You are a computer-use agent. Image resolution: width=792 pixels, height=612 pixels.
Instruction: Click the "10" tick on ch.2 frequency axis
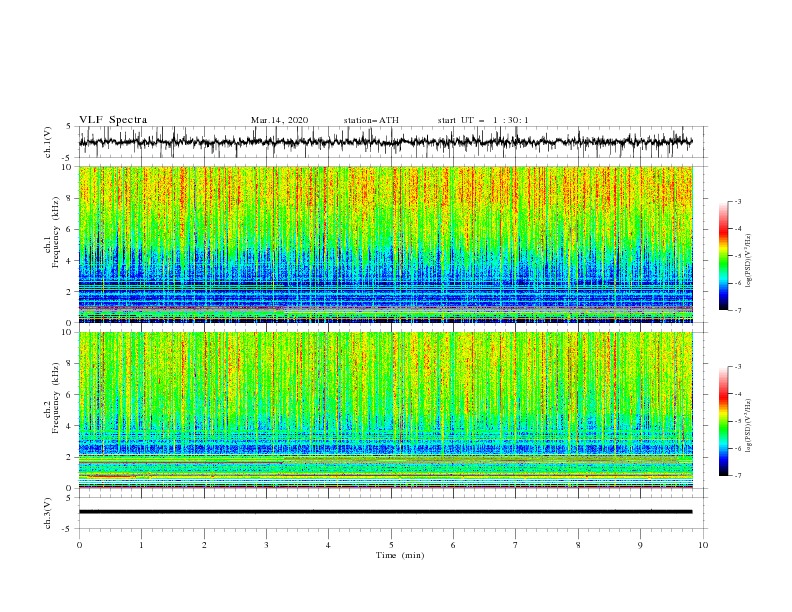point(68,332)
